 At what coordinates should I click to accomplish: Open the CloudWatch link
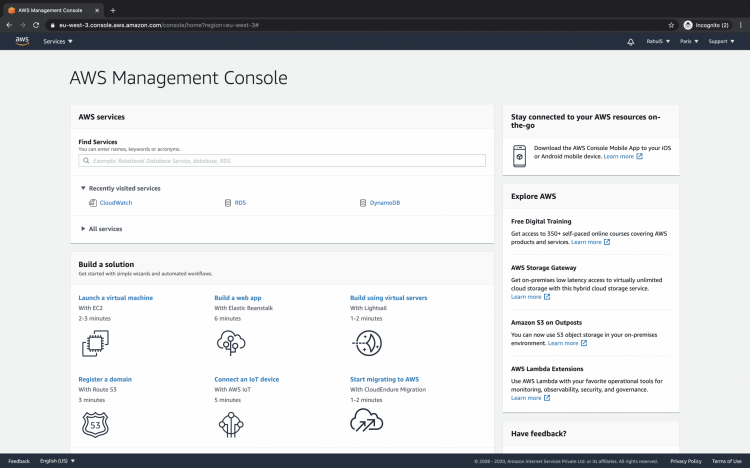click(x=116, y=203)
